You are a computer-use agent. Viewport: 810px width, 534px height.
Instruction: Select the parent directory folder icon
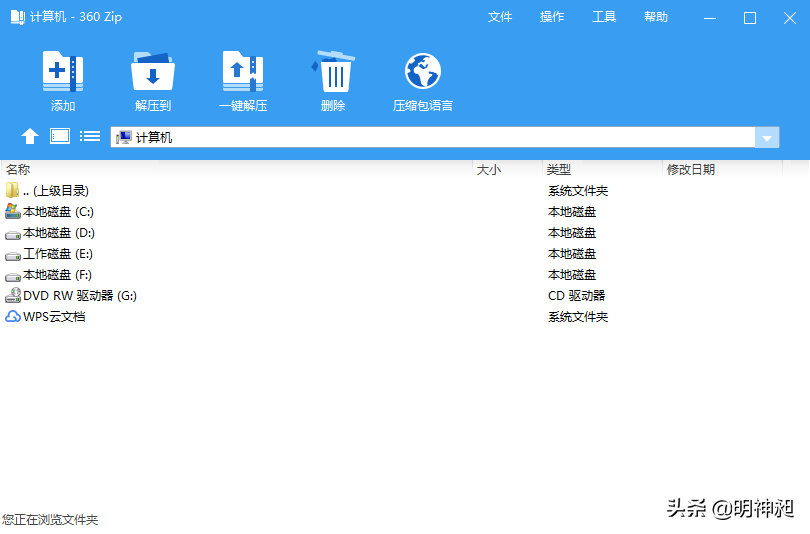(x=12, y=190)
